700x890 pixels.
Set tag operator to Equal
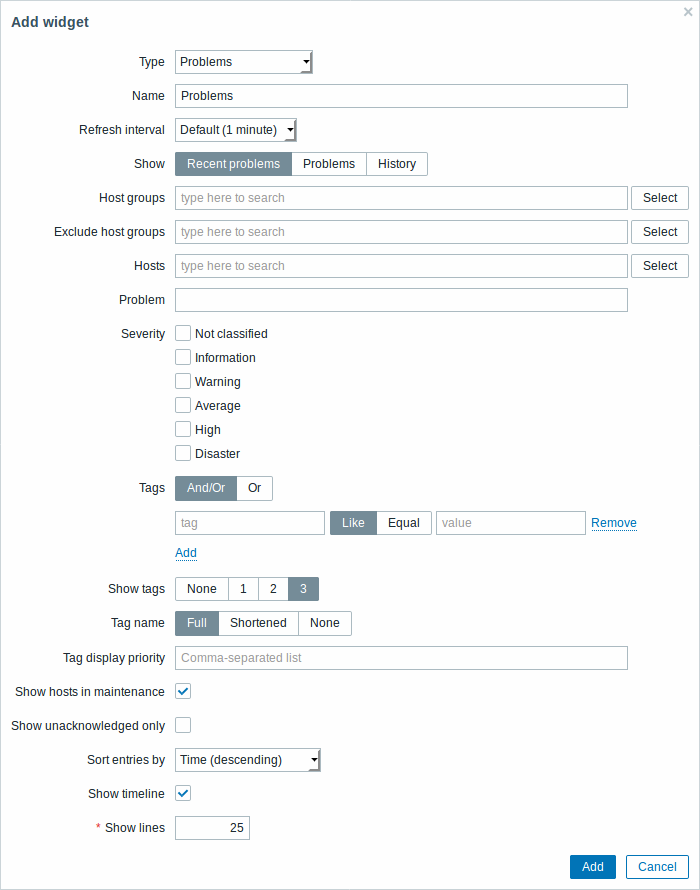pyautogui.click(x=404, y=523)
